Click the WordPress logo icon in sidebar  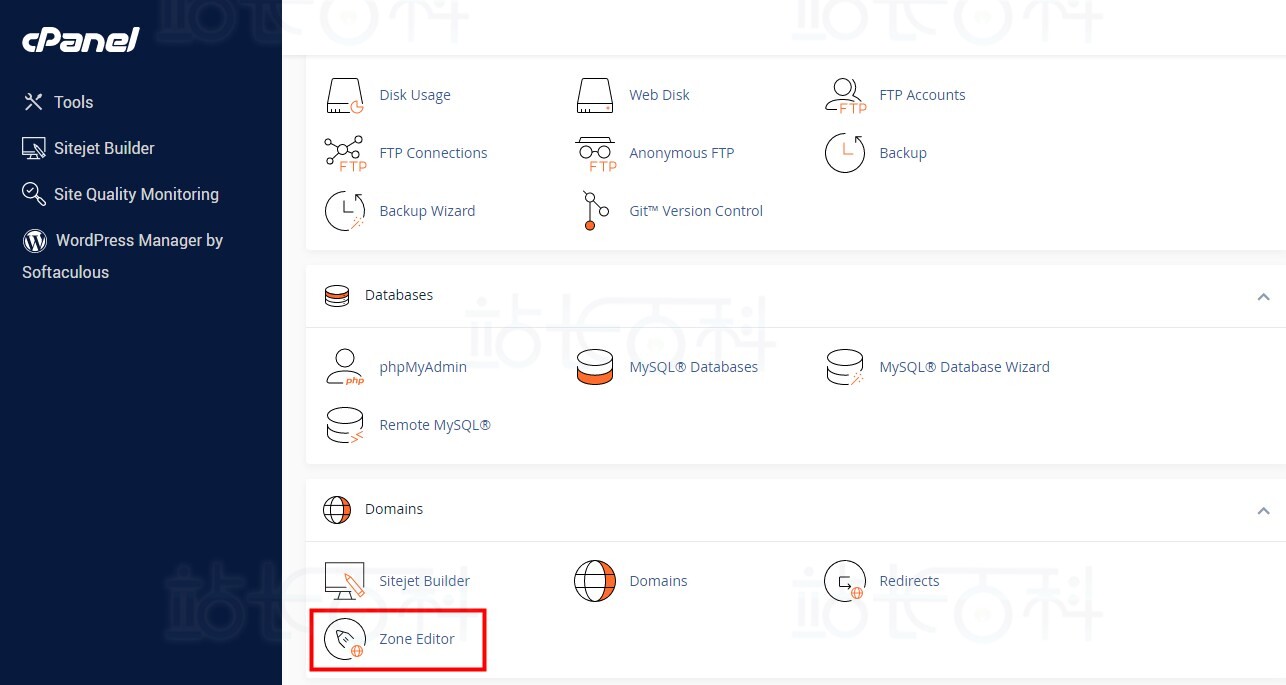[35, 240]
